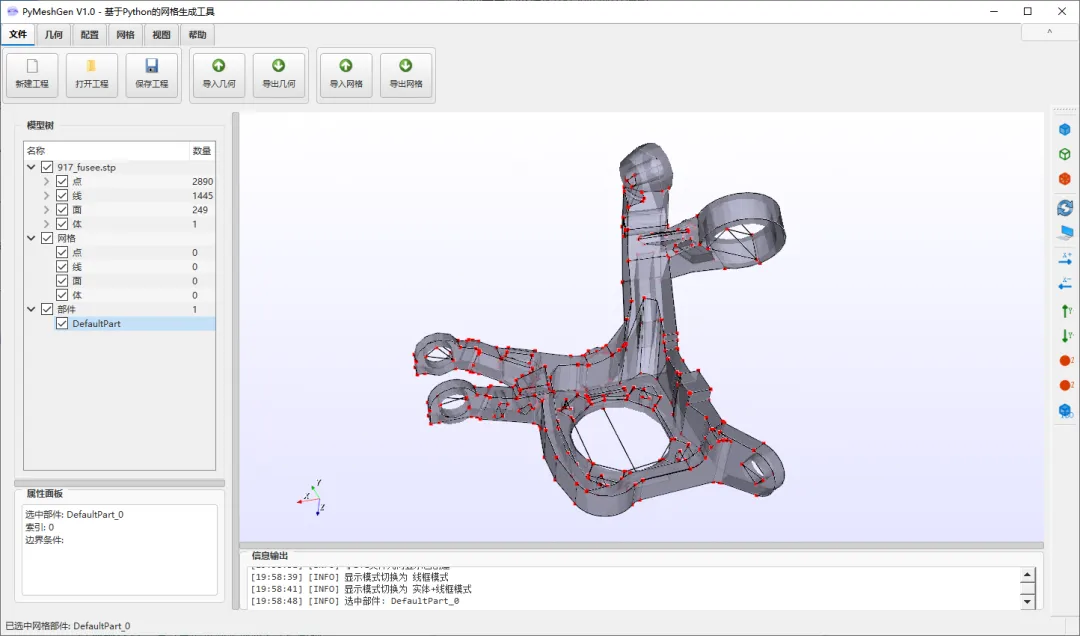Import geometry using 导入几何
This screenshot has width=1080, height=636.
click(219, 74)
